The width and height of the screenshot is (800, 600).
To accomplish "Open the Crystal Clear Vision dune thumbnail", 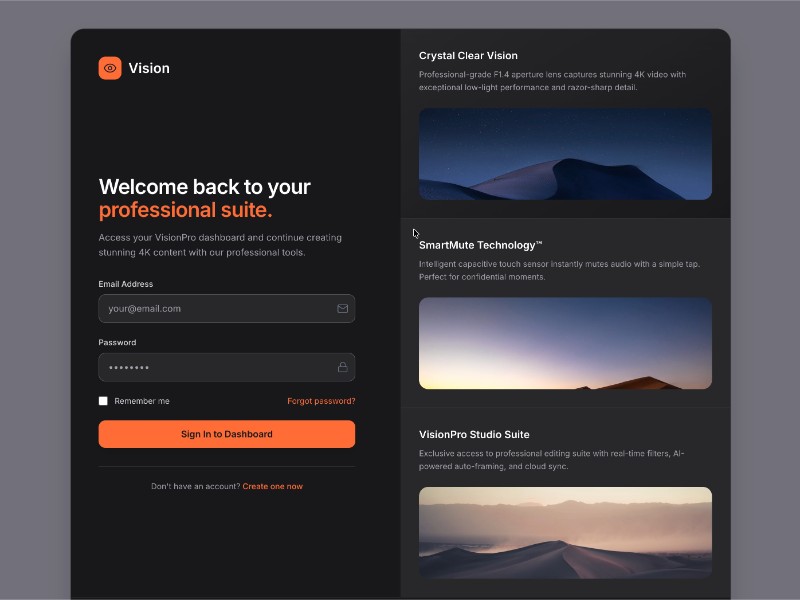I will 565,152.
